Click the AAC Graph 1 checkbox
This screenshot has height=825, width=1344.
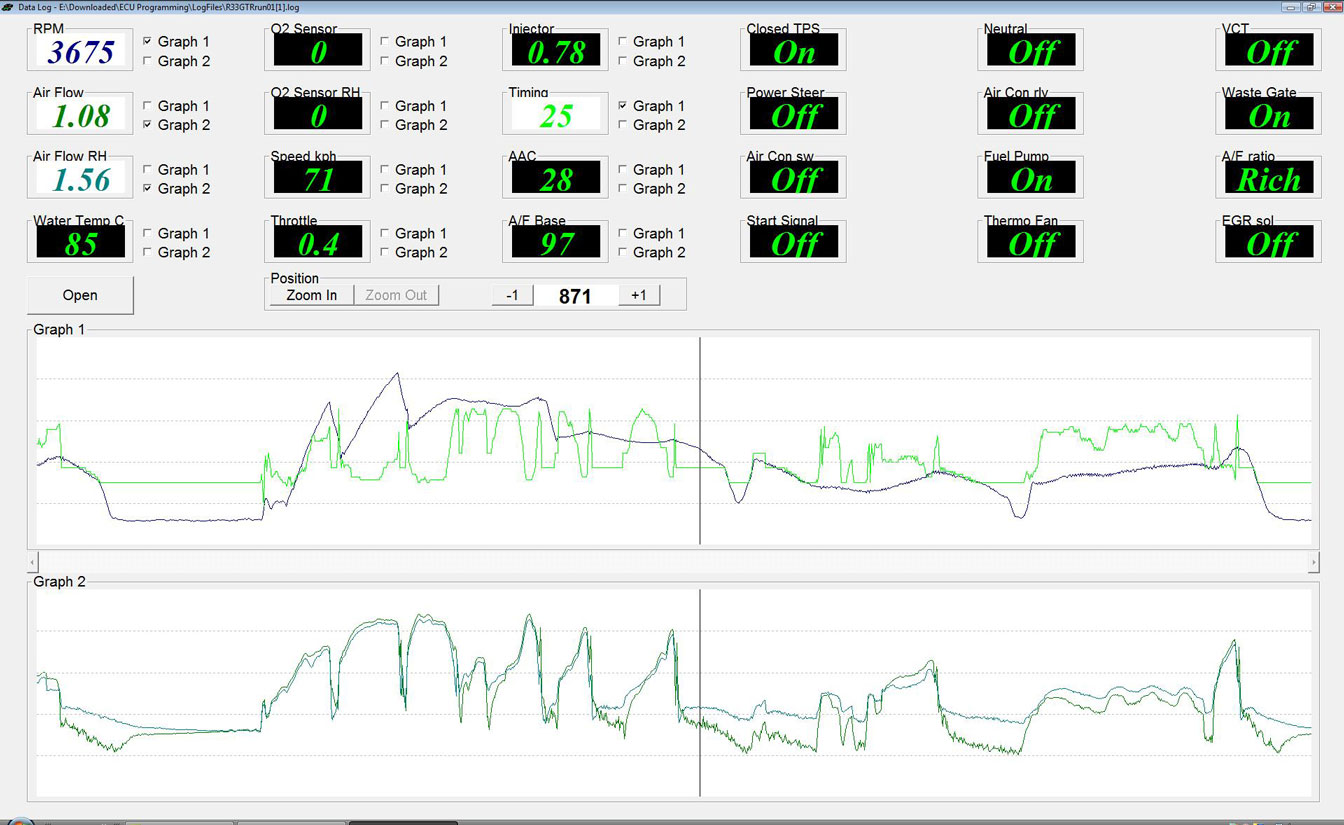coord(623,170)
